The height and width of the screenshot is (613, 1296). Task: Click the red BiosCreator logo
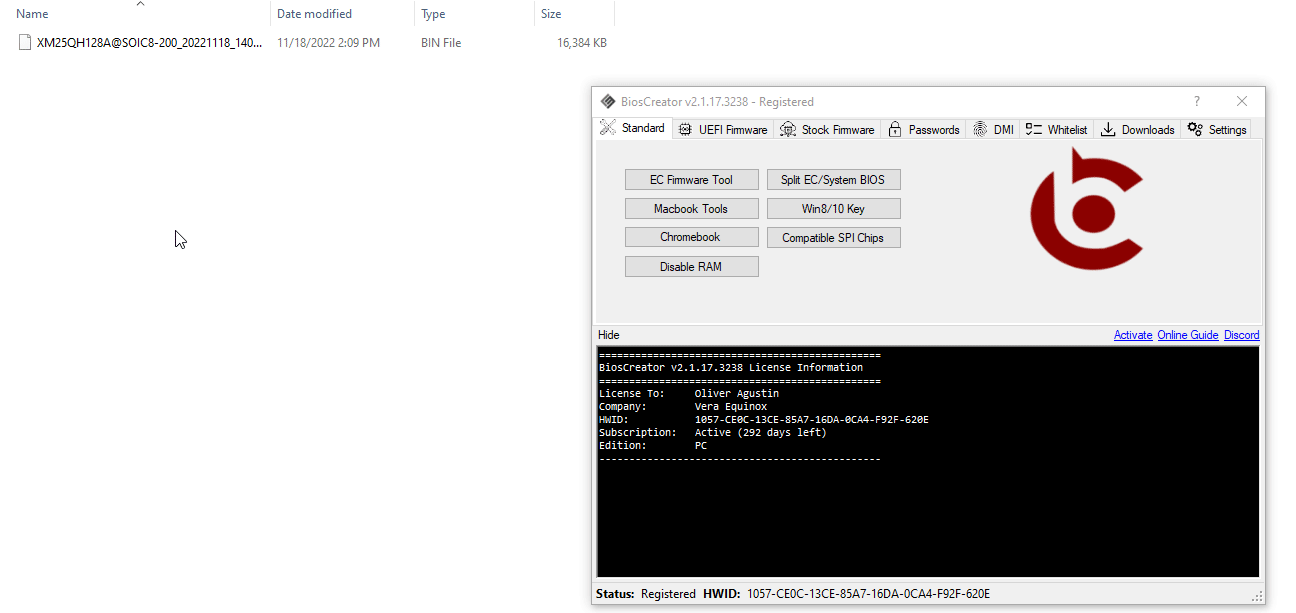1087,208
